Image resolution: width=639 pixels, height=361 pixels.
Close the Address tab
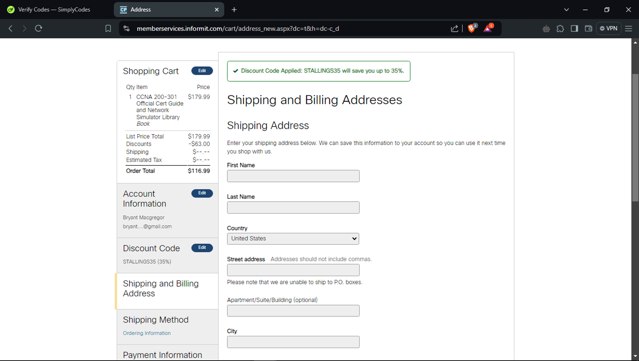coord(217,9)
